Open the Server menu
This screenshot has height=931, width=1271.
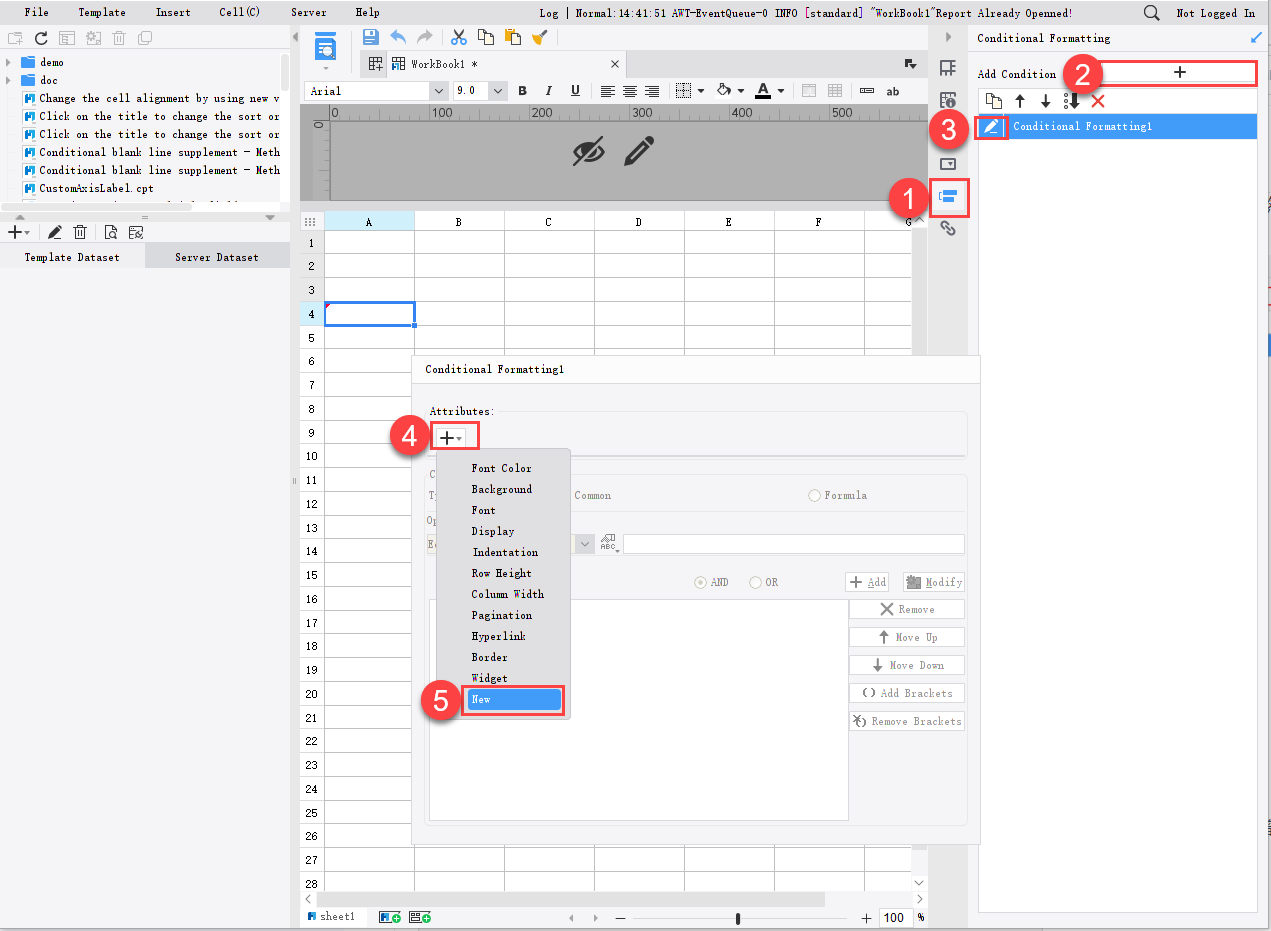(309, 12)
